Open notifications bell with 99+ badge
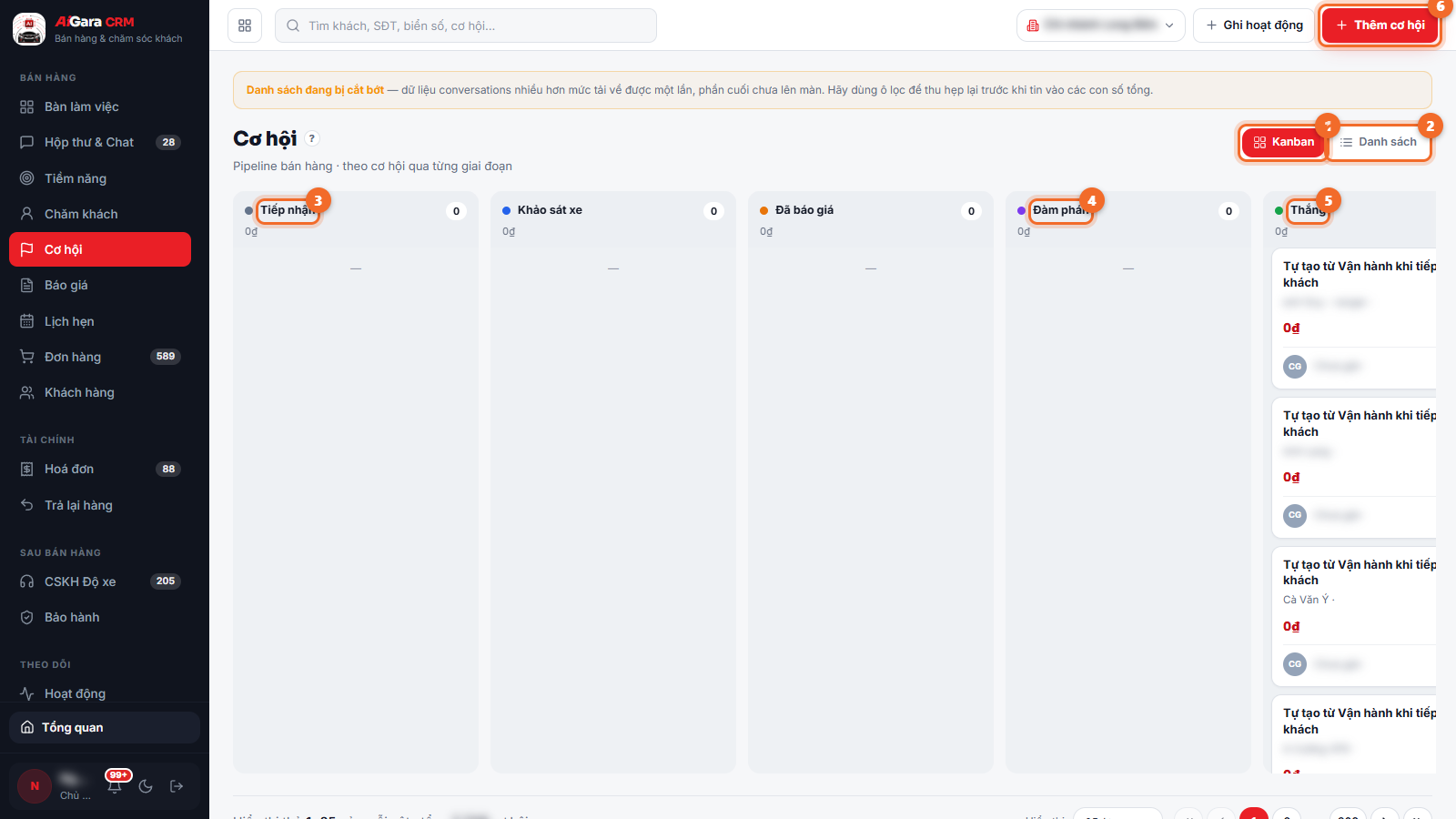Screen dimensions: 1456x819 point(115,785)
